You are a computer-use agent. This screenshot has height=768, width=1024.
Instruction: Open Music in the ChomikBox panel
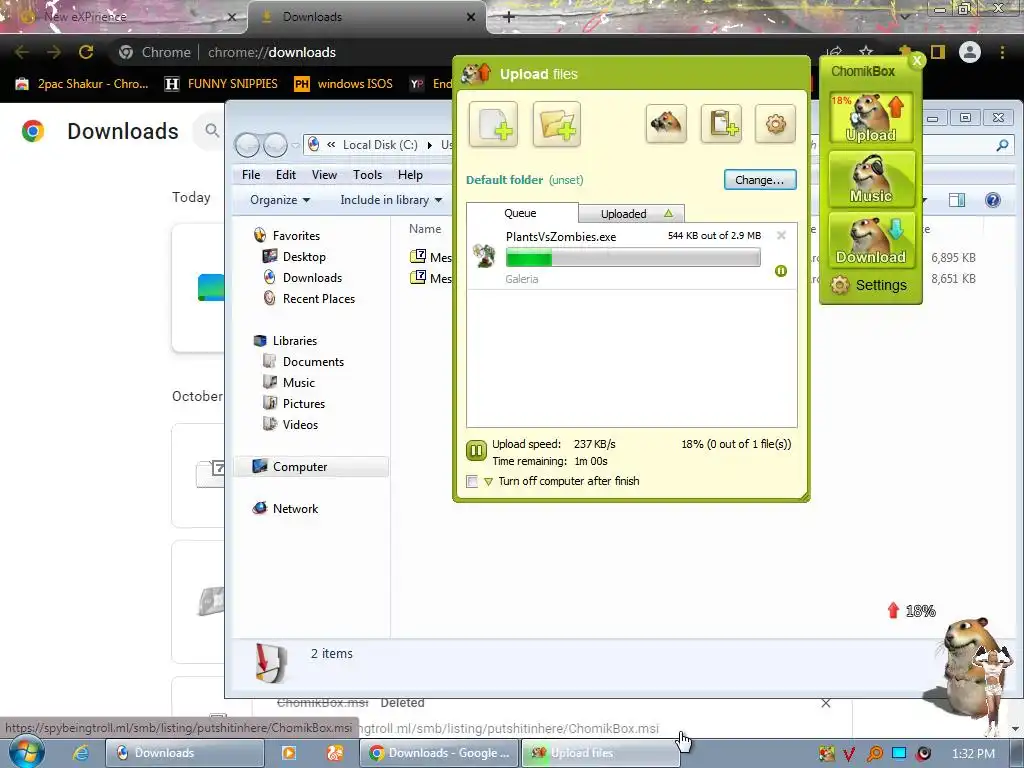coord(871,179)
